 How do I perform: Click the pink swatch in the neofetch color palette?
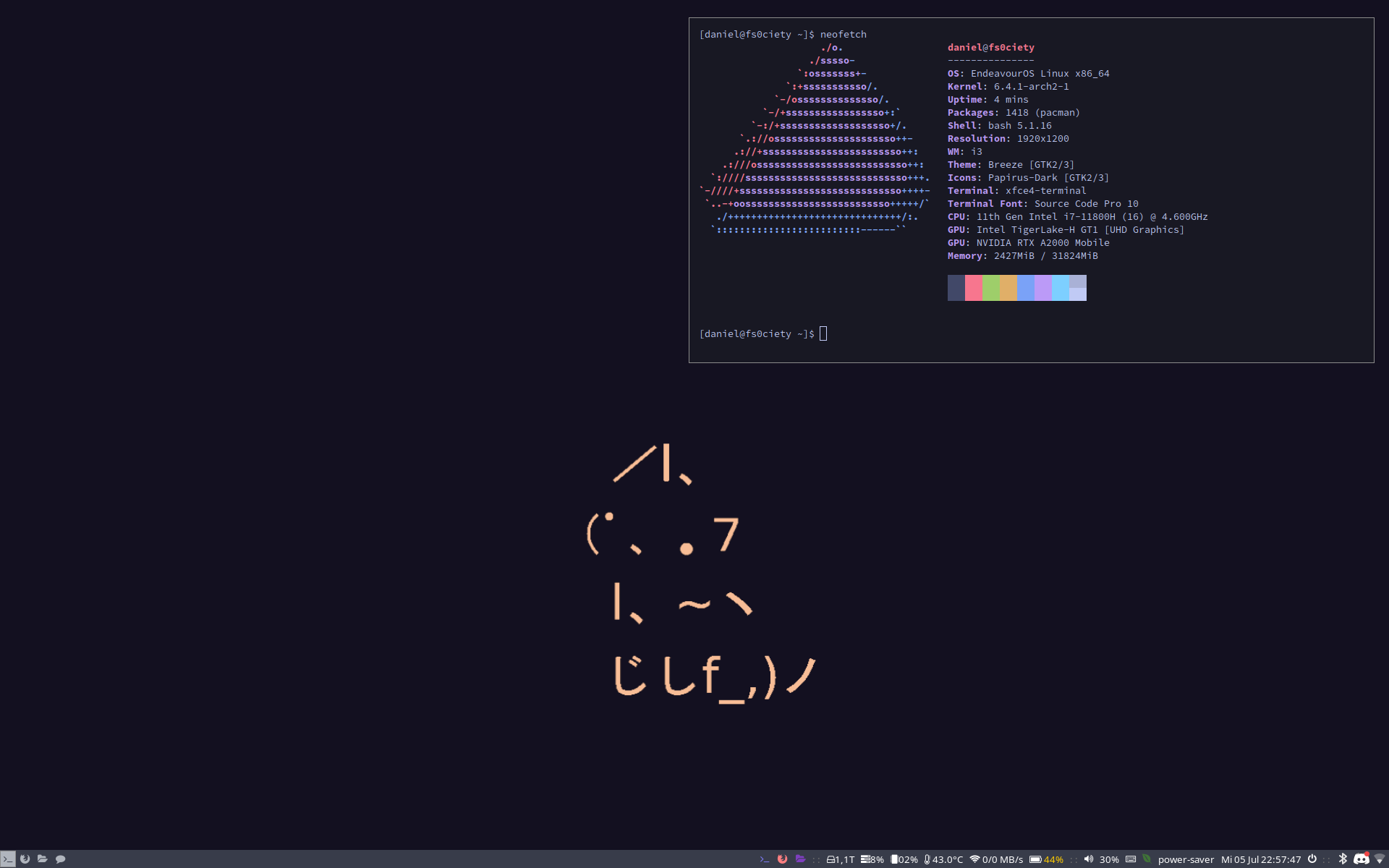(x=974, y=288)
